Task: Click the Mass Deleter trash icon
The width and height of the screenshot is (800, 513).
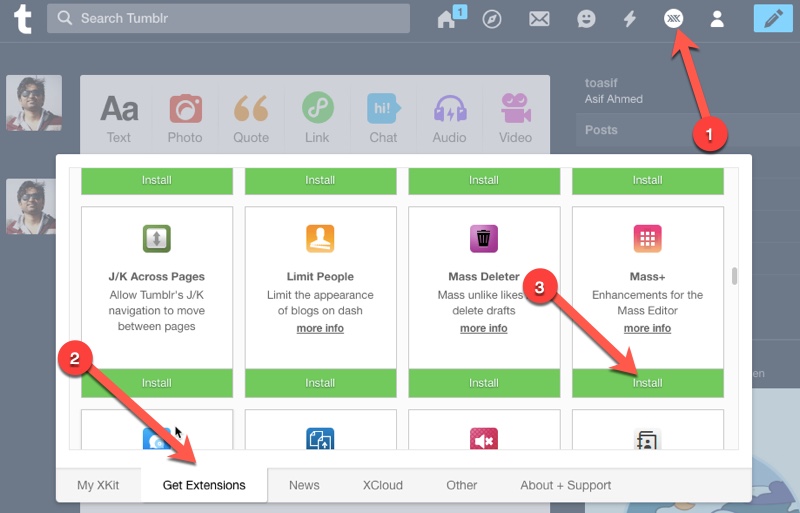Action: click(x=484, y=238)
